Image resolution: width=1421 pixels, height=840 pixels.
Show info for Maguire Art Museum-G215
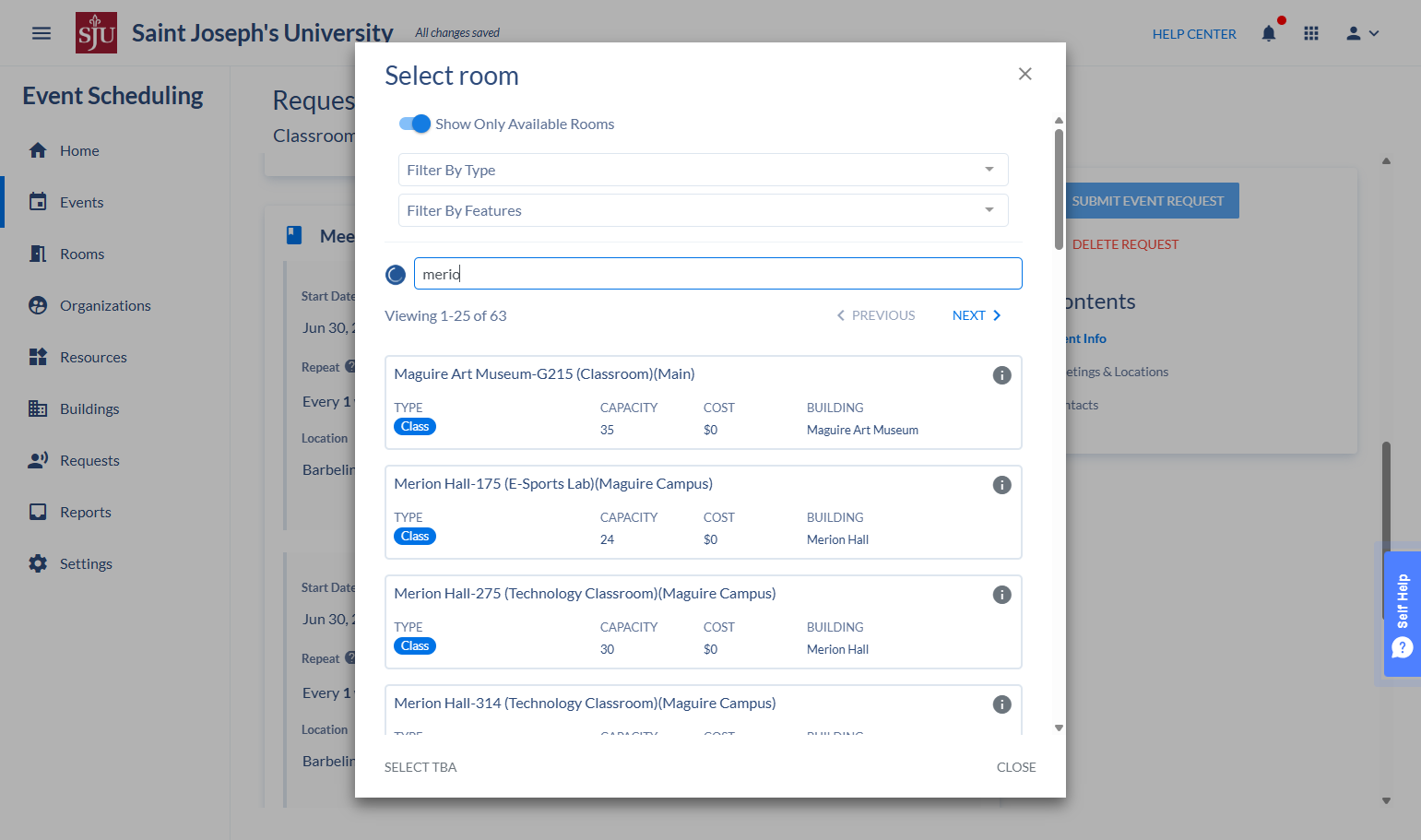point(1001,375)
